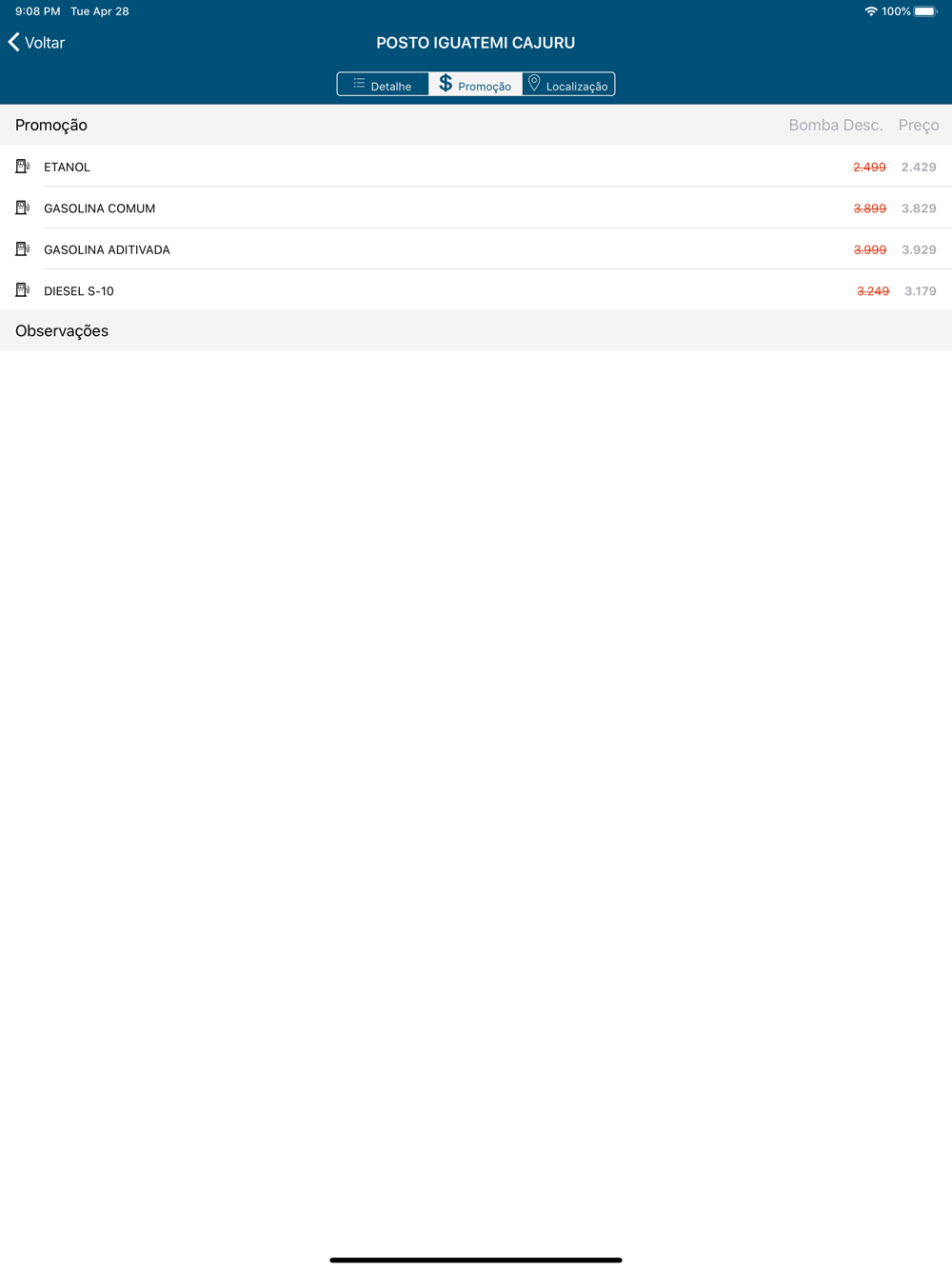Tap the dollar sign icon in Promoção tab
This screenshot has width=952, height=1270.
446,84
